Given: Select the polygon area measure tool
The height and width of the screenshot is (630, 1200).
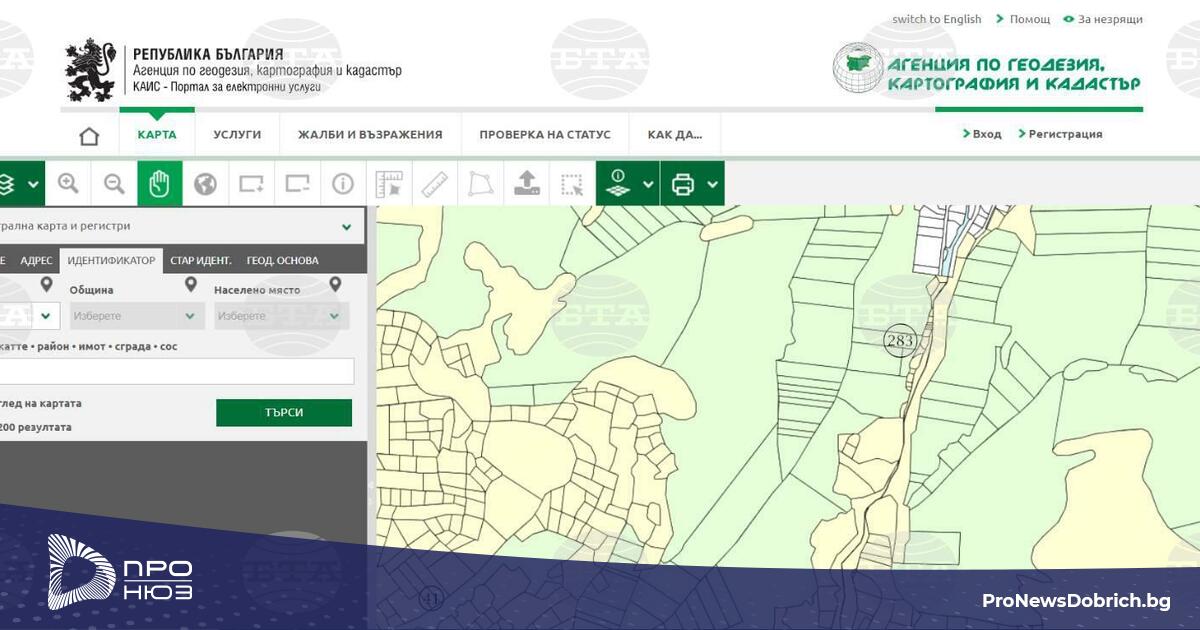Looking at the screenshot, I should [x=480, y=184].
